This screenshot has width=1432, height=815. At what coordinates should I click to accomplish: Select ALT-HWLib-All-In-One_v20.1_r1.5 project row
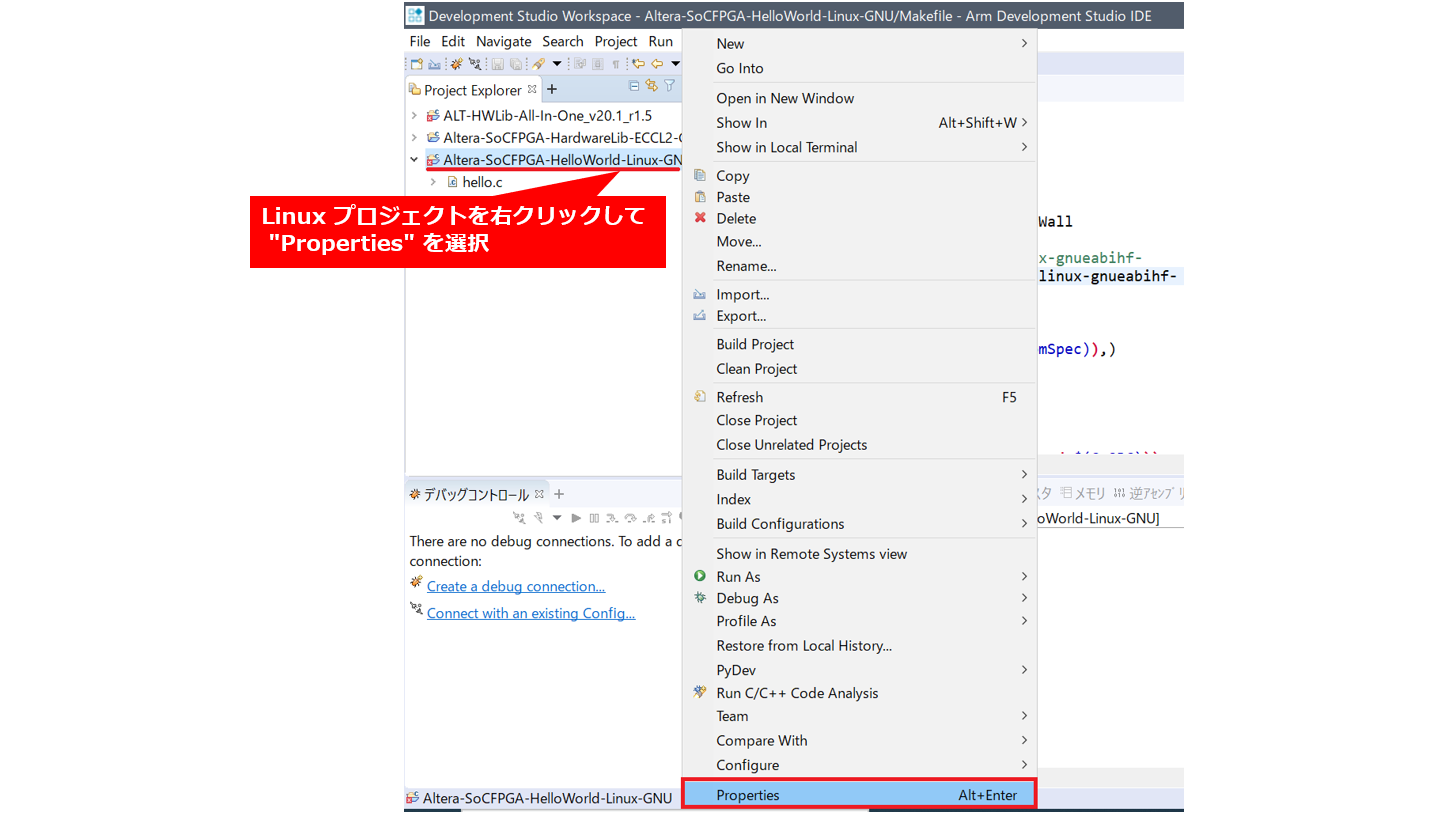coord(547,115)
